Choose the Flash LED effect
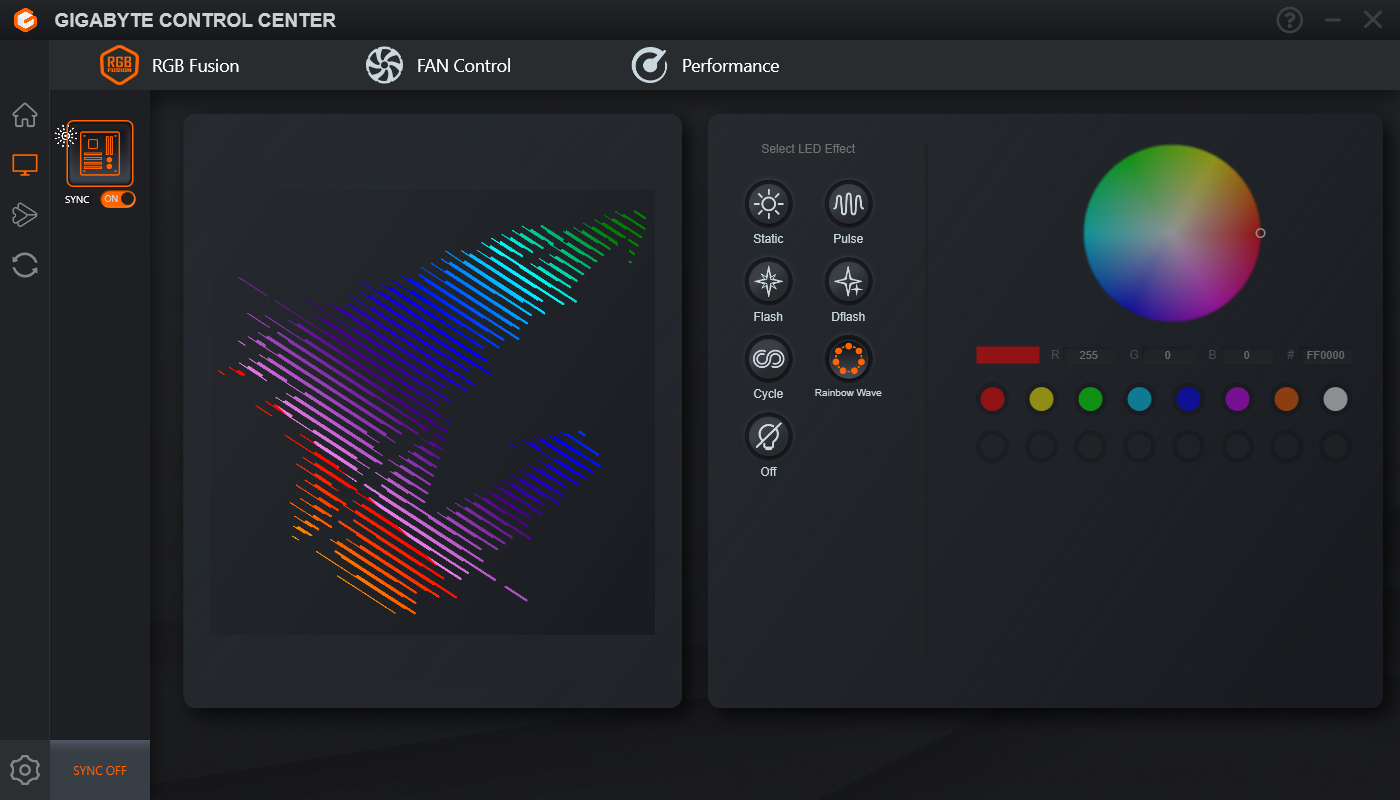Viewport: 1400px width, 800px height. 768,282
